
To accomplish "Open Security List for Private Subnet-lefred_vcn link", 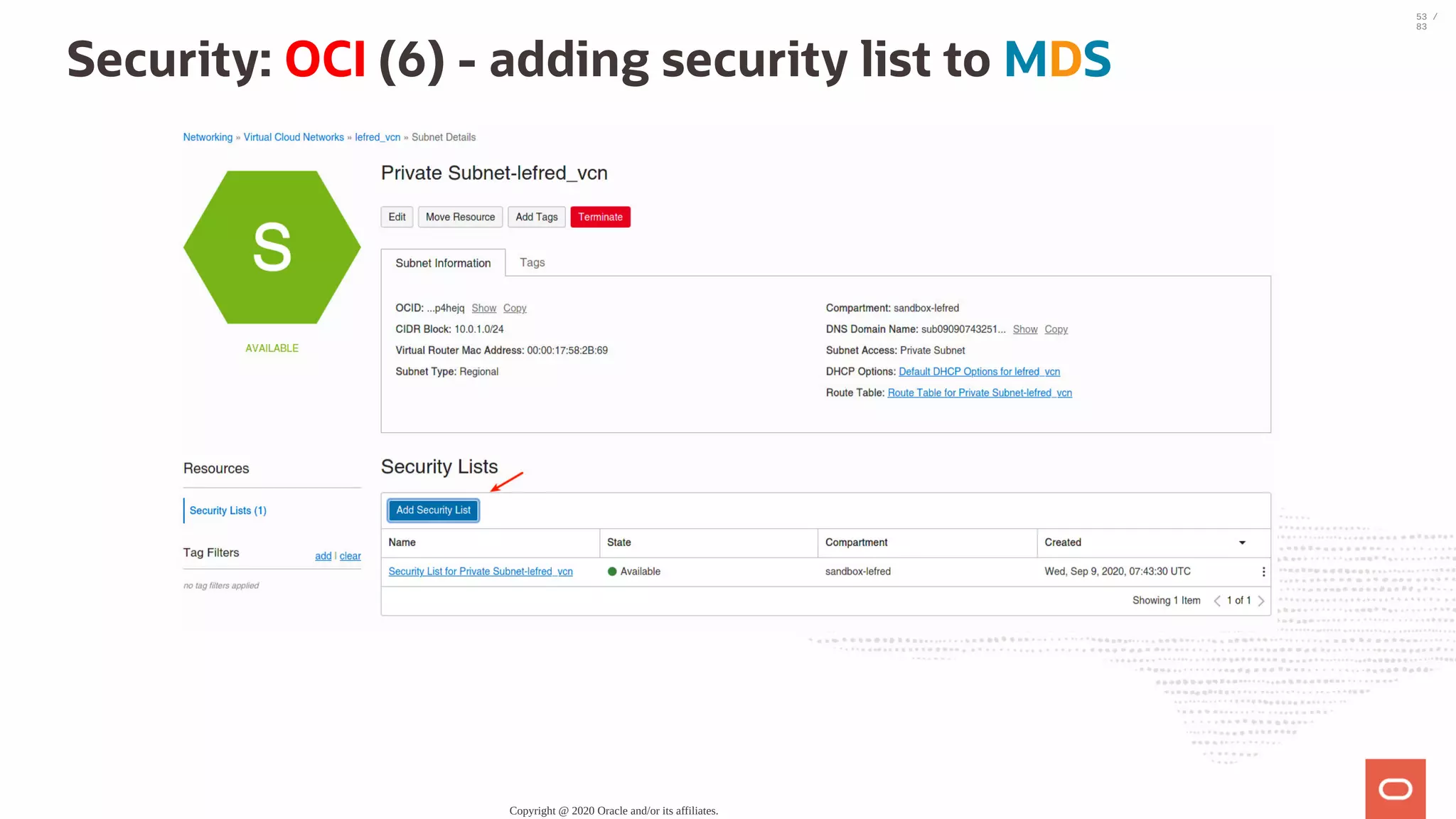I will (481, 572).
